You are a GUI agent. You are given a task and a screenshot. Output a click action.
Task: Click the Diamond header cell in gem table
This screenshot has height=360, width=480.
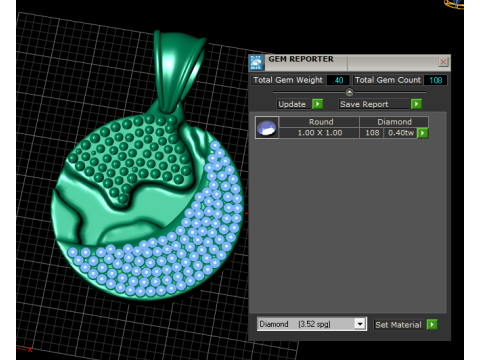[x=394, y=122]
